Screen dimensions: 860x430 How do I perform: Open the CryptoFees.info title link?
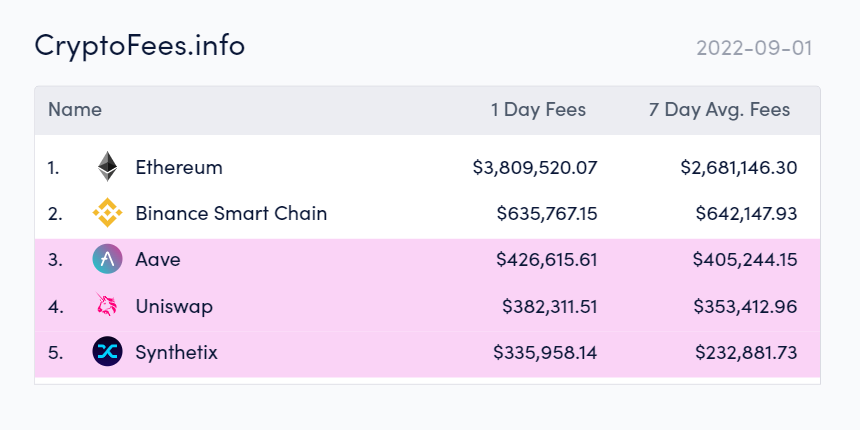(139, 45)
